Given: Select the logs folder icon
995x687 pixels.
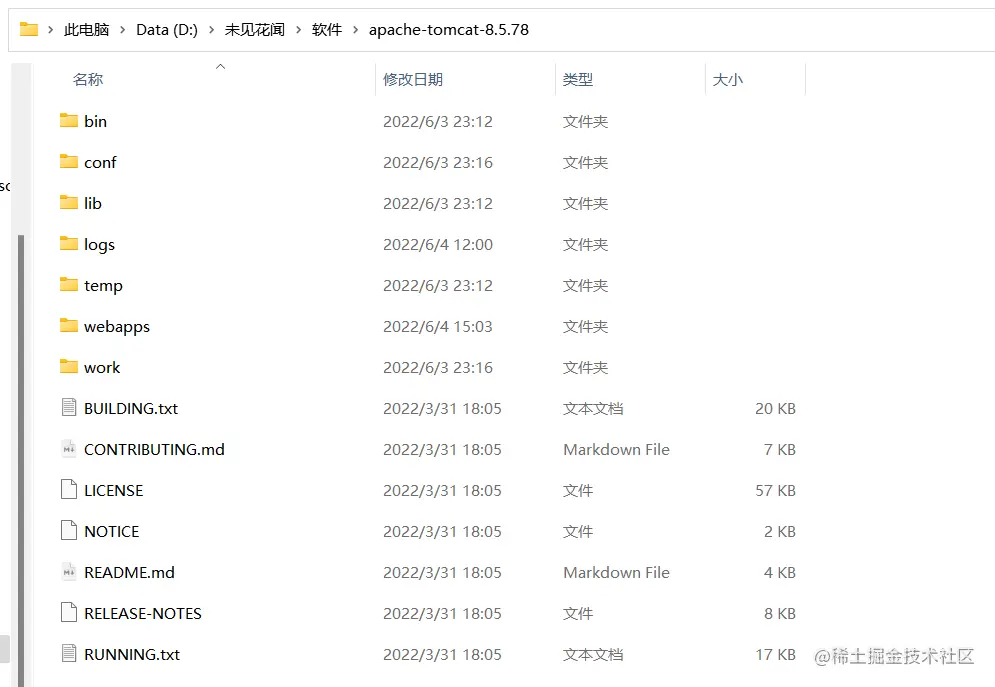Looking at the screenshot, I should [x=69, y=244].
